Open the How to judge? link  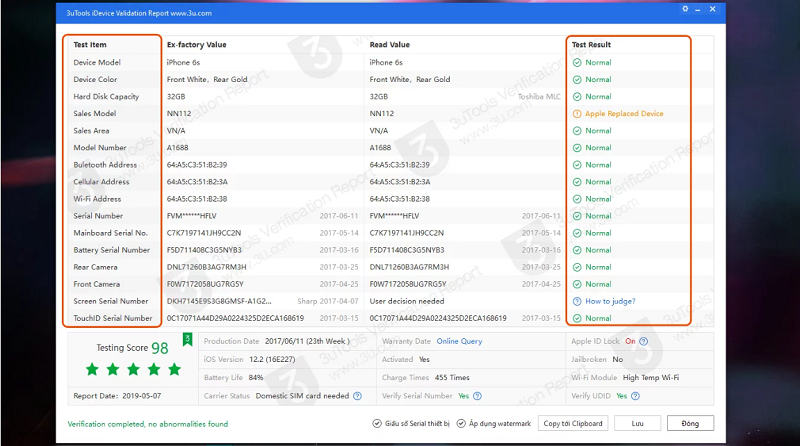click(x=610, y=302)
